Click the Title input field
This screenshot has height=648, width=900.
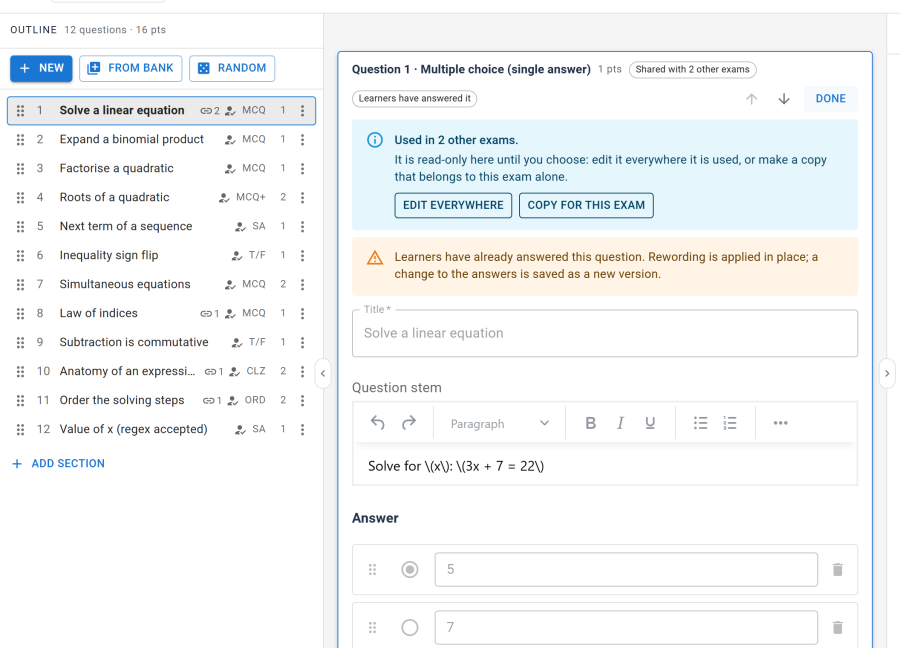[x=605, y=333]
